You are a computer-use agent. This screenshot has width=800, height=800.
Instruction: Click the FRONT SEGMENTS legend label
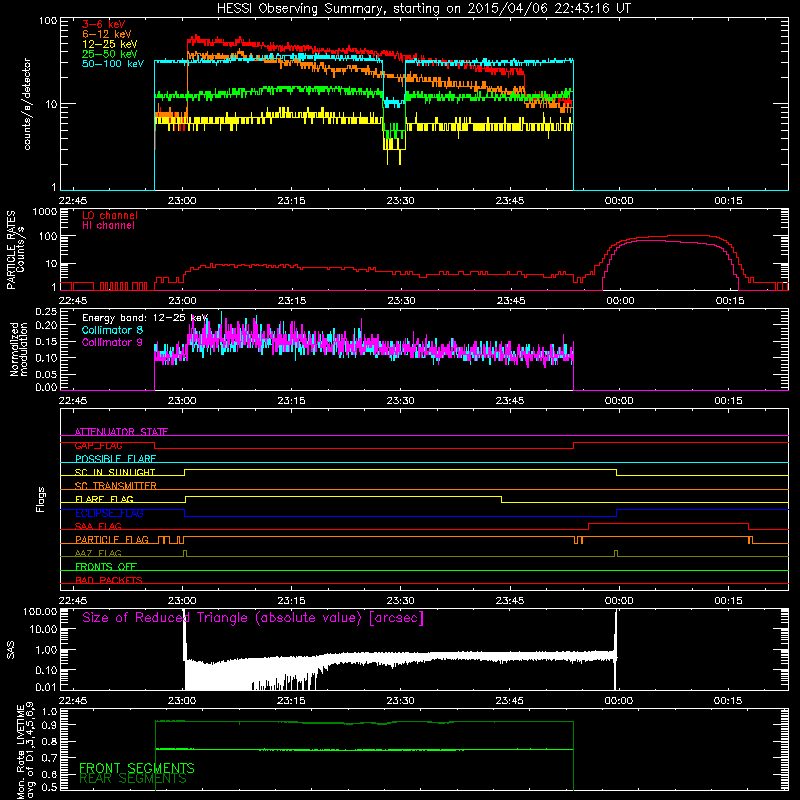[137, 768]
